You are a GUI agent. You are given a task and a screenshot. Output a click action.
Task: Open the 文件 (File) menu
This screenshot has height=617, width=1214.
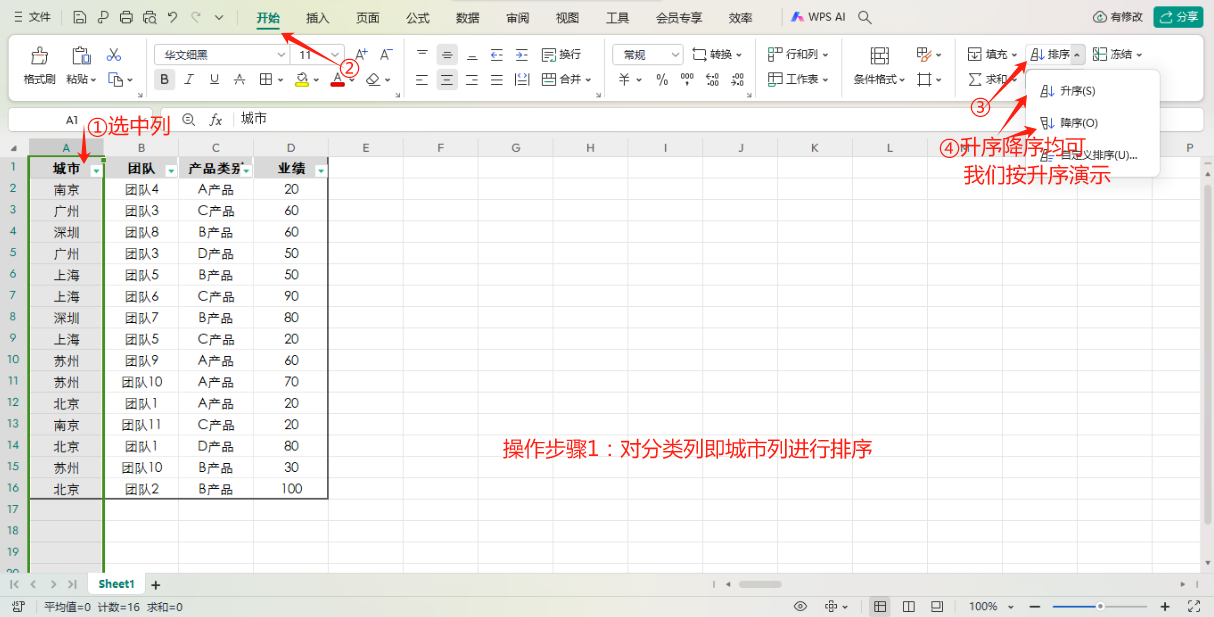point(31,17)
